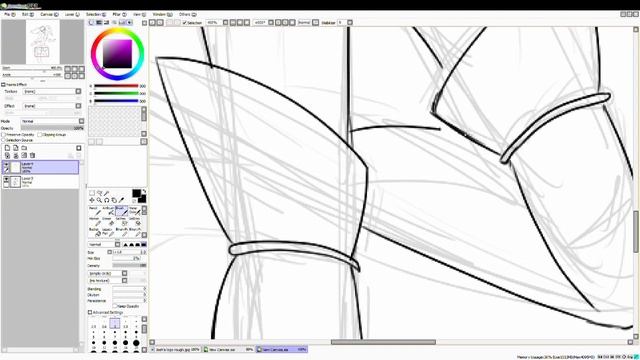This screenshot has height=360, width=640.
Task: Select the Zoom magnifier tool
Action: click(x=99, y=200)
